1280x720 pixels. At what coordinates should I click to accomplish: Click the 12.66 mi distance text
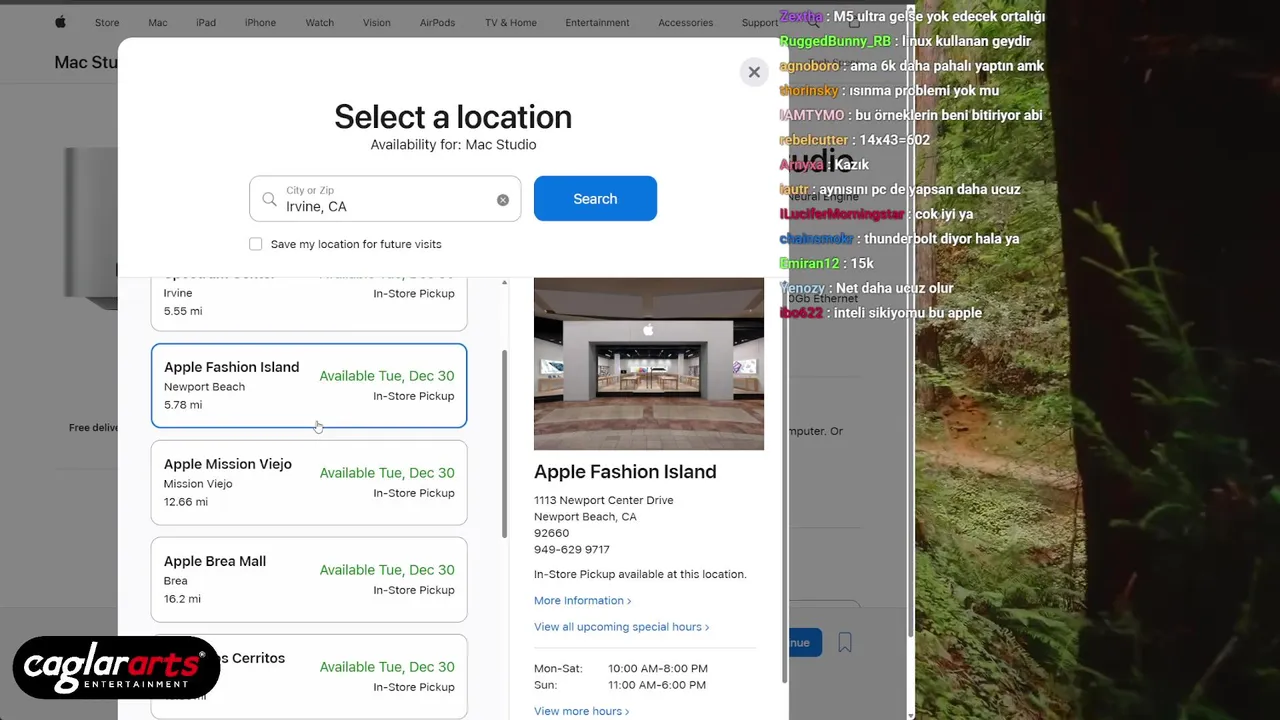tap(186, 502)
